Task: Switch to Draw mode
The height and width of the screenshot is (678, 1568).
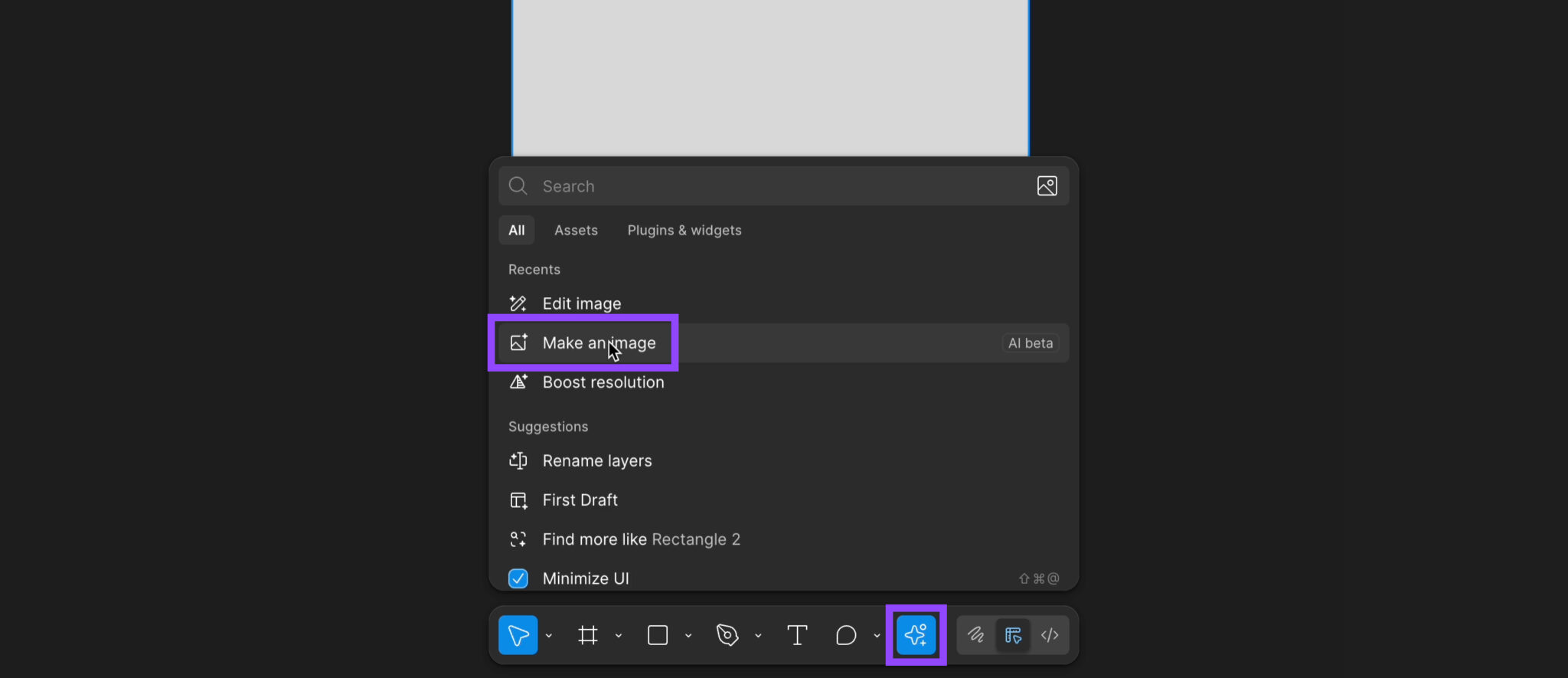Action: (975, 635)
